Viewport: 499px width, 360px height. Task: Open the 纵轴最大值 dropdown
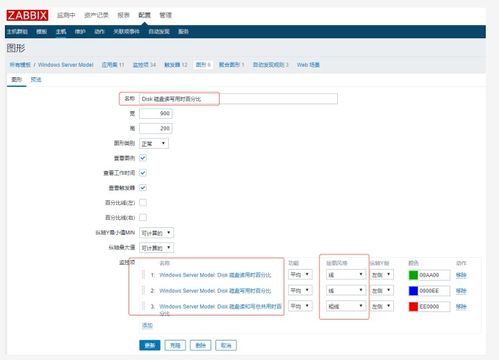(156, 248)
